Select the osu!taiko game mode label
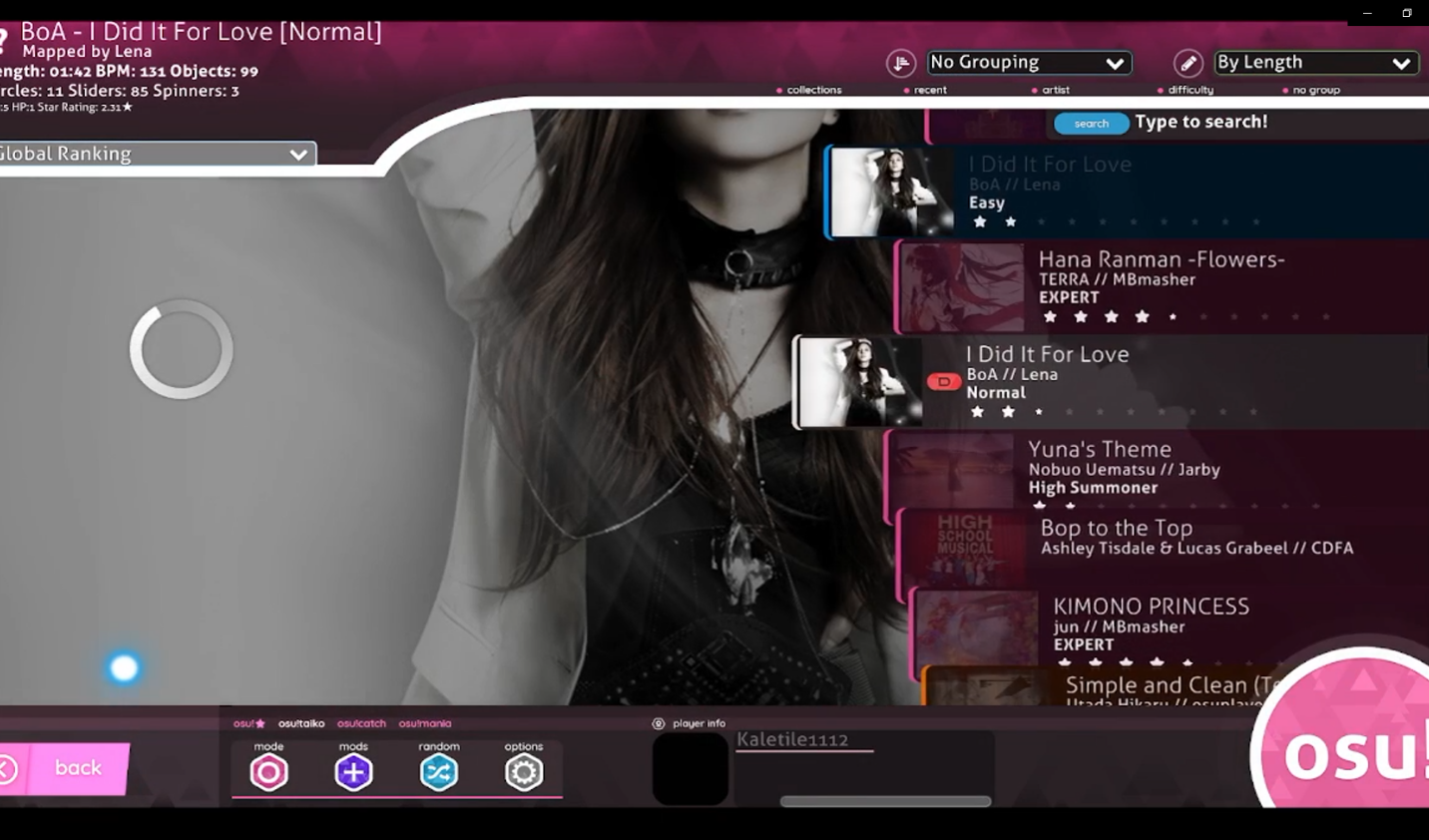This screenshot has width=1429, height=840. pos(301,723)
